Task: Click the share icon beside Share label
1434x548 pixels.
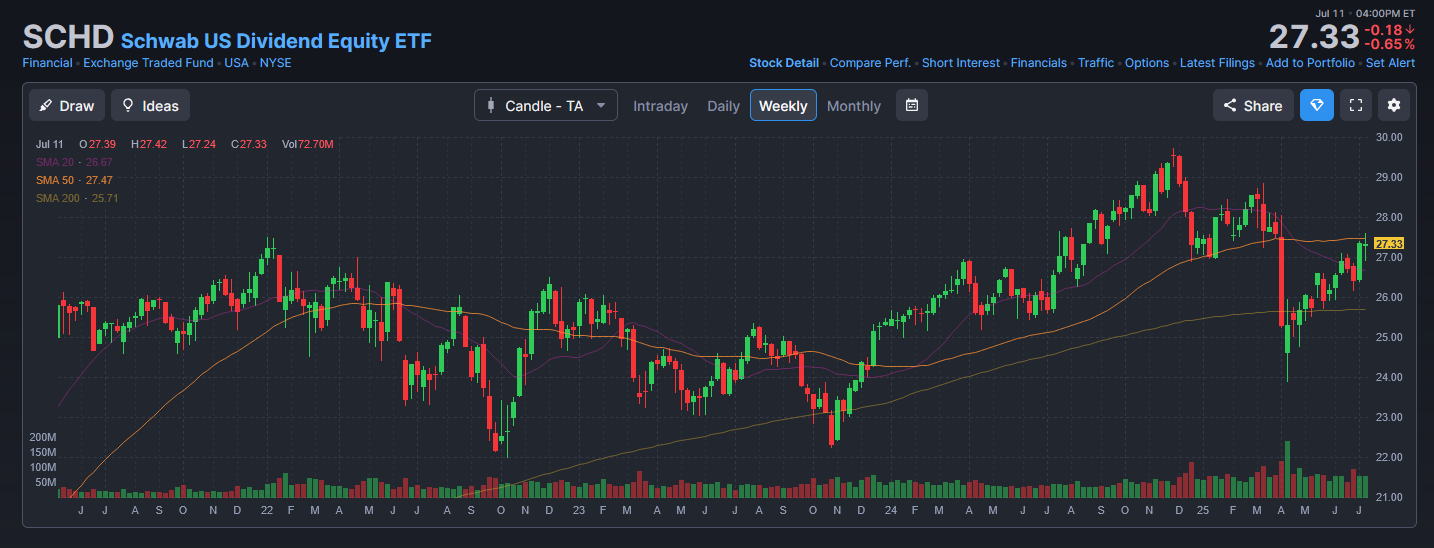Action: coord(1230,105)
